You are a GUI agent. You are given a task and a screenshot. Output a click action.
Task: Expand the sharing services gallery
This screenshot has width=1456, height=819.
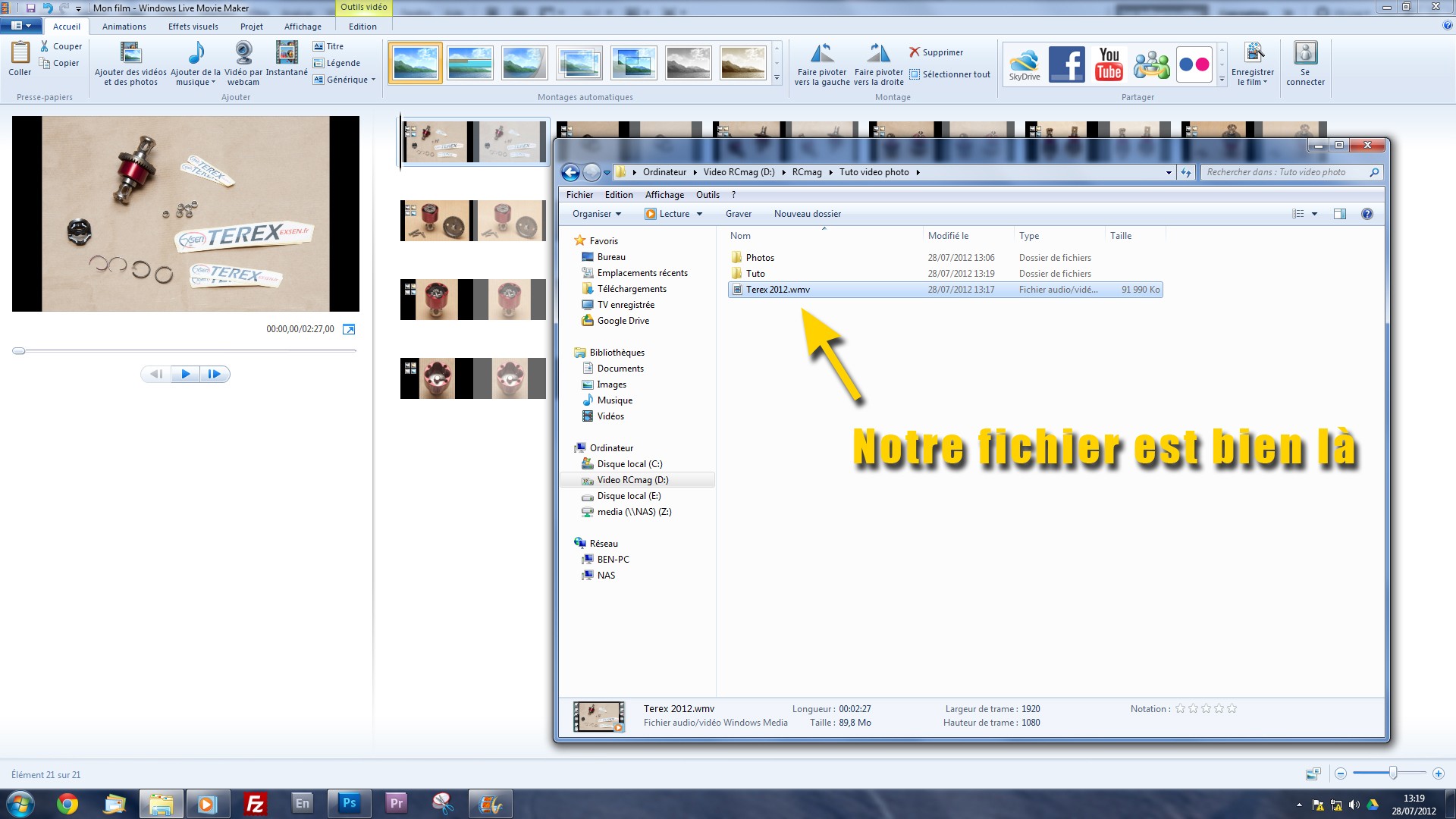1222,79
